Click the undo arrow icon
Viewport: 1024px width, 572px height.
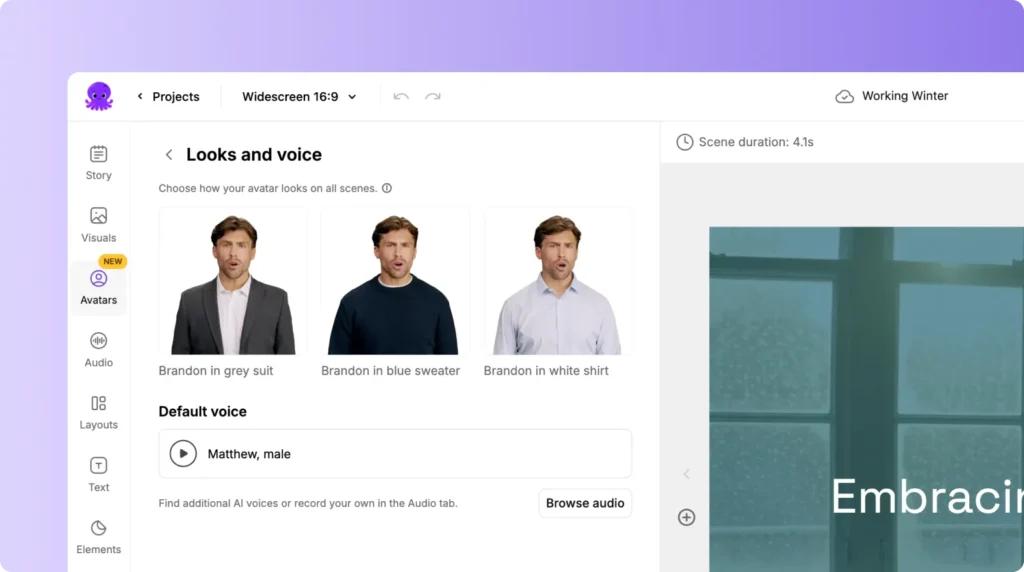401,97
